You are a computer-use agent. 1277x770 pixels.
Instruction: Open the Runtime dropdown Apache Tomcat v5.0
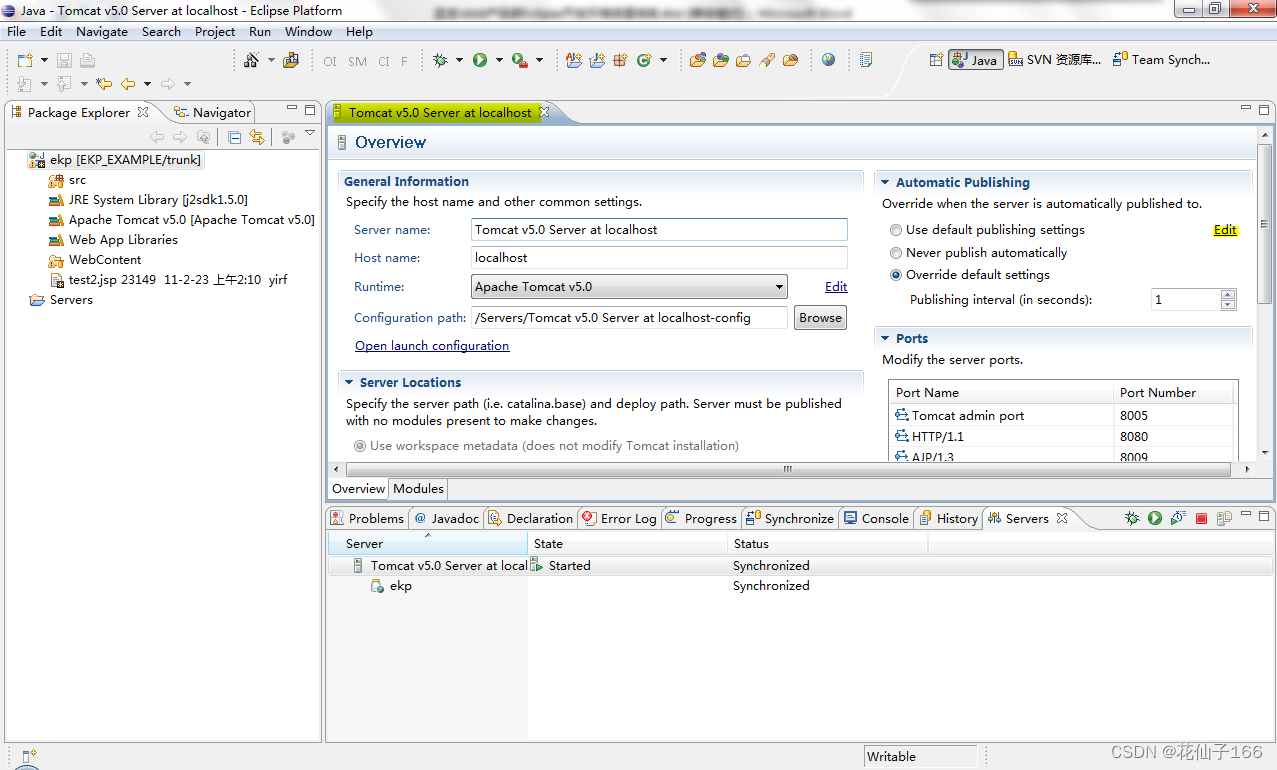coord(630,287)
